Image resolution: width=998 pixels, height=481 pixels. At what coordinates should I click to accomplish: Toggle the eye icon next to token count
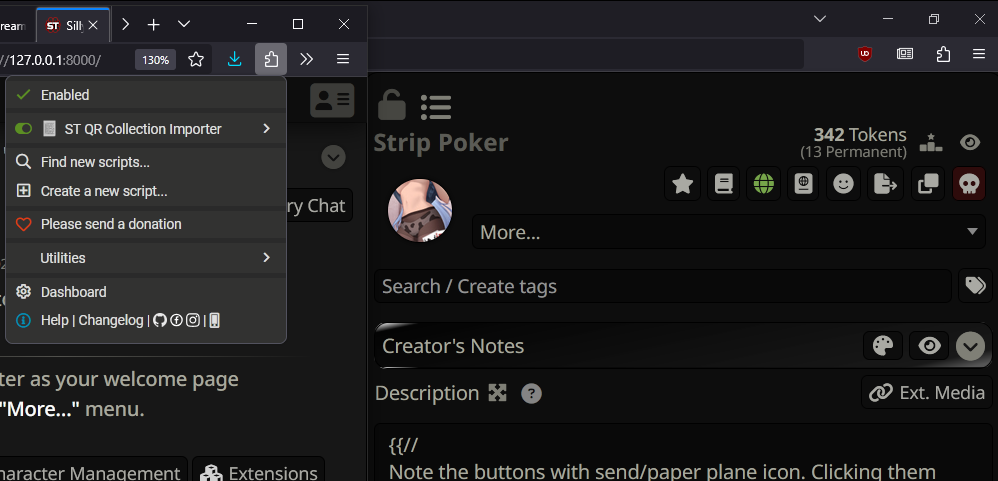970,143
